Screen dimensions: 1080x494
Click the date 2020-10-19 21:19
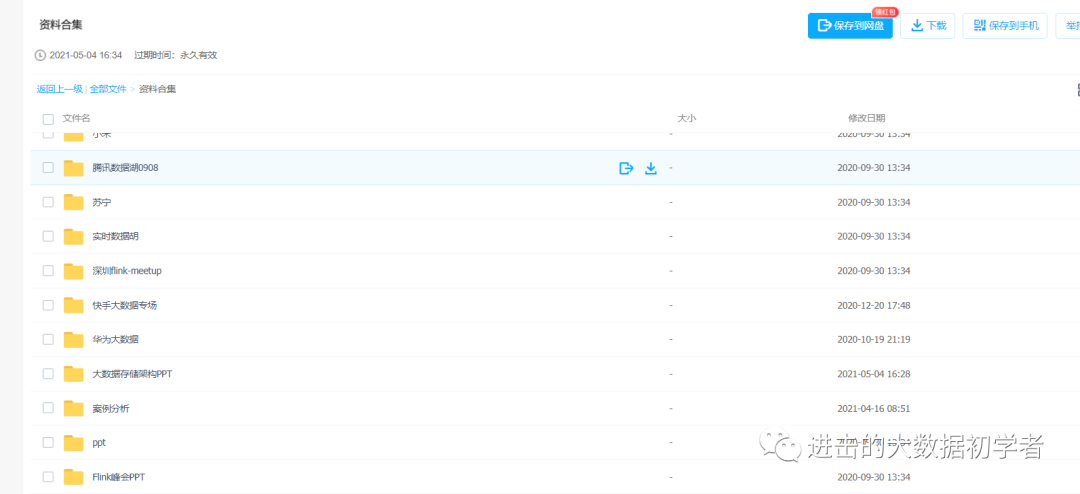coord(874,340)
